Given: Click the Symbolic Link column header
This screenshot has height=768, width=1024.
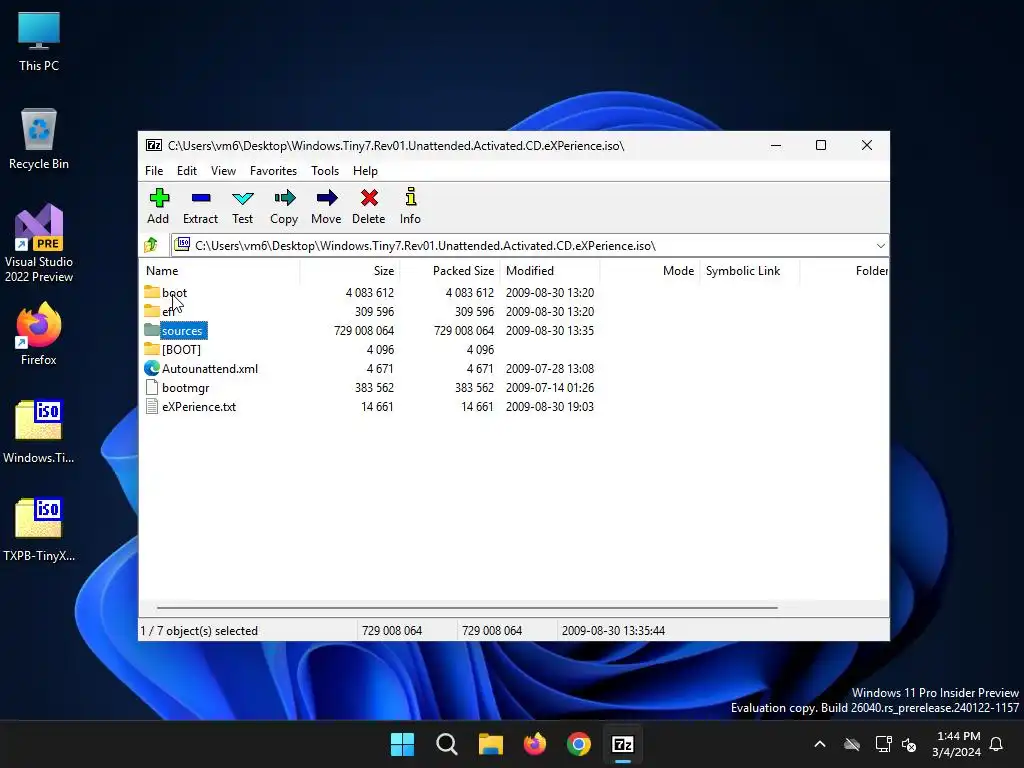Looking at the screenshot, I should [750, 270].
